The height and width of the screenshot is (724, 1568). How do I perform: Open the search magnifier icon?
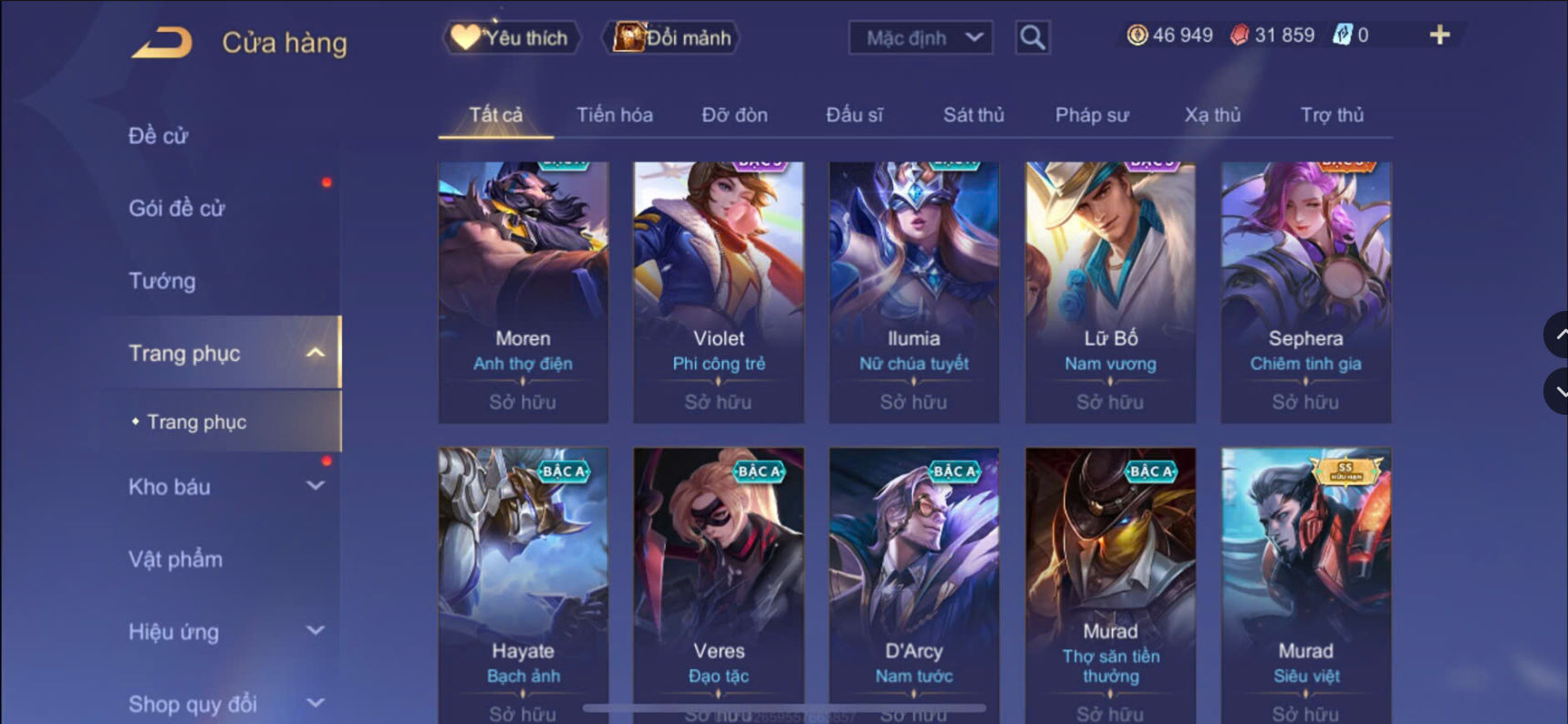[x=1033, y=37]
